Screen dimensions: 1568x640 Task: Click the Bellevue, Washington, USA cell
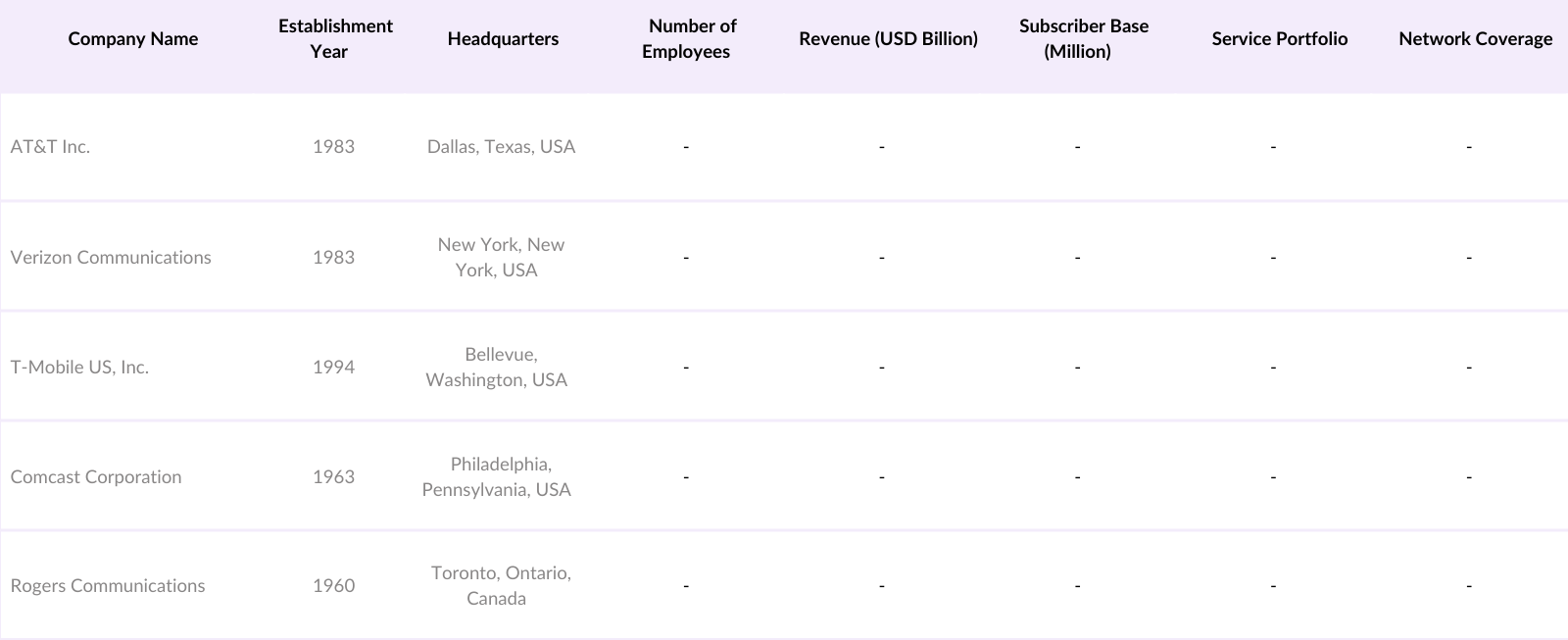coord(497,368)
